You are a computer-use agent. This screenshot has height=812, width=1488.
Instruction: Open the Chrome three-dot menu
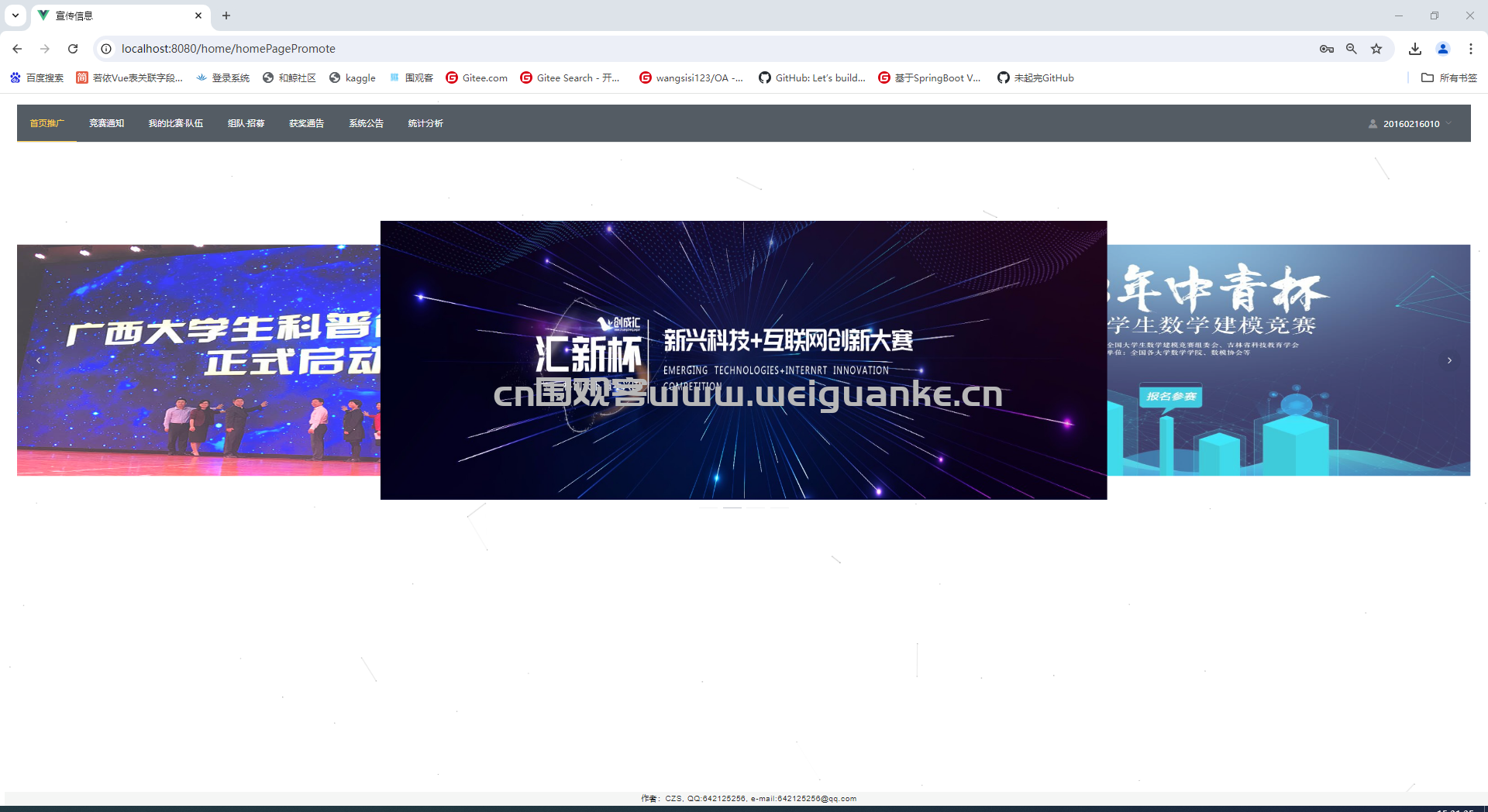pyautogui.click(x=1471, y=49)
